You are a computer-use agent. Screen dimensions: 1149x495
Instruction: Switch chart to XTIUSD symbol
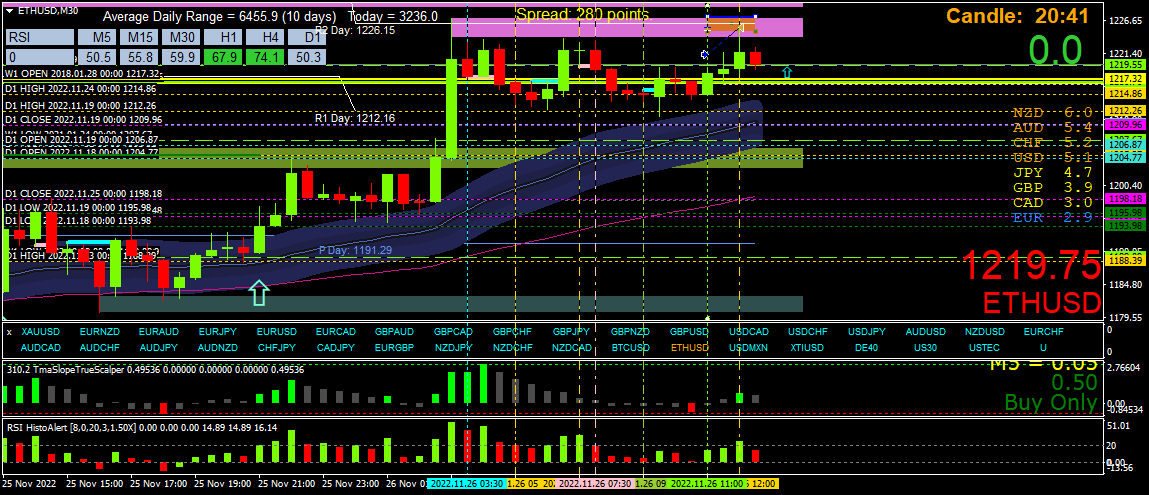808,347
